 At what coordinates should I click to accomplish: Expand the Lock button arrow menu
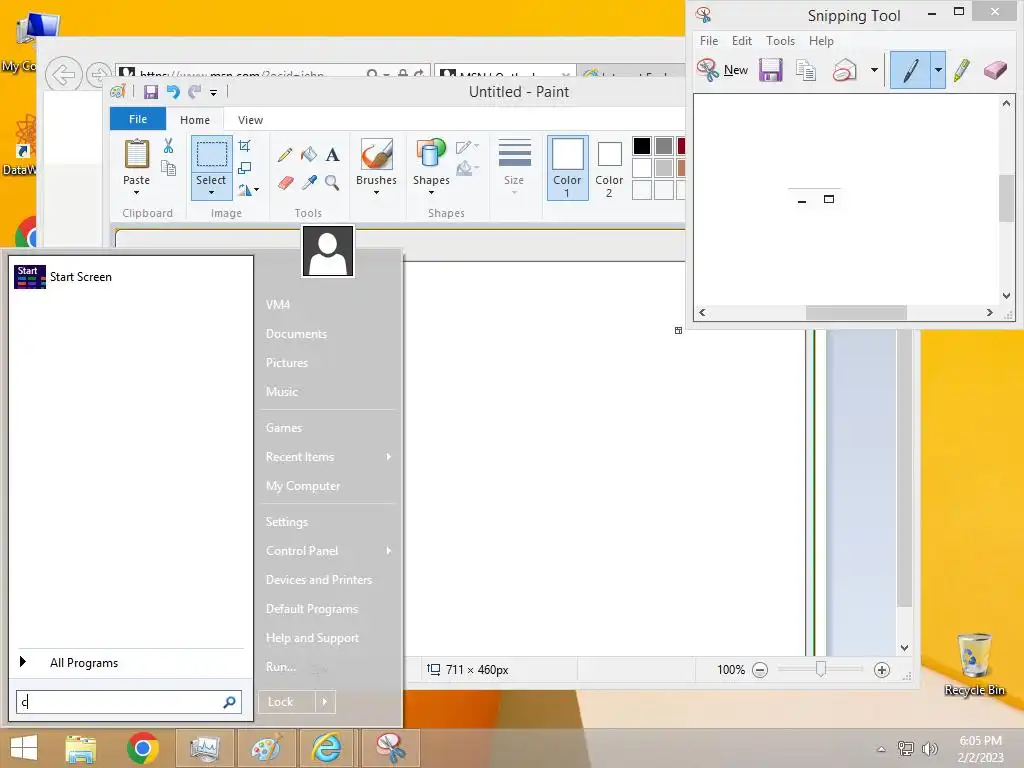point(325,702)
